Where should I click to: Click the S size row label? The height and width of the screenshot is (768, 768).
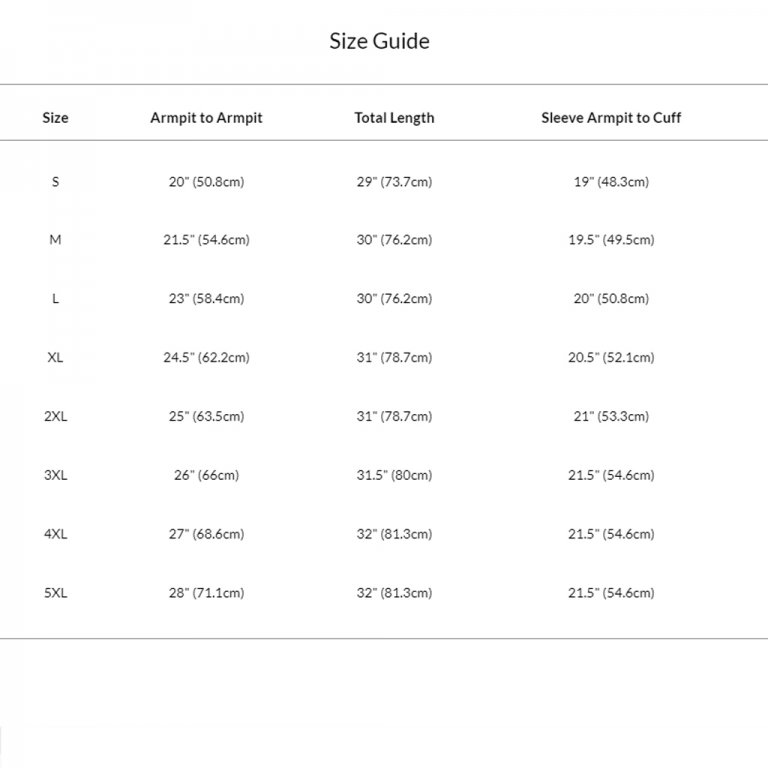pyautogui.click(x=55, y=182)
